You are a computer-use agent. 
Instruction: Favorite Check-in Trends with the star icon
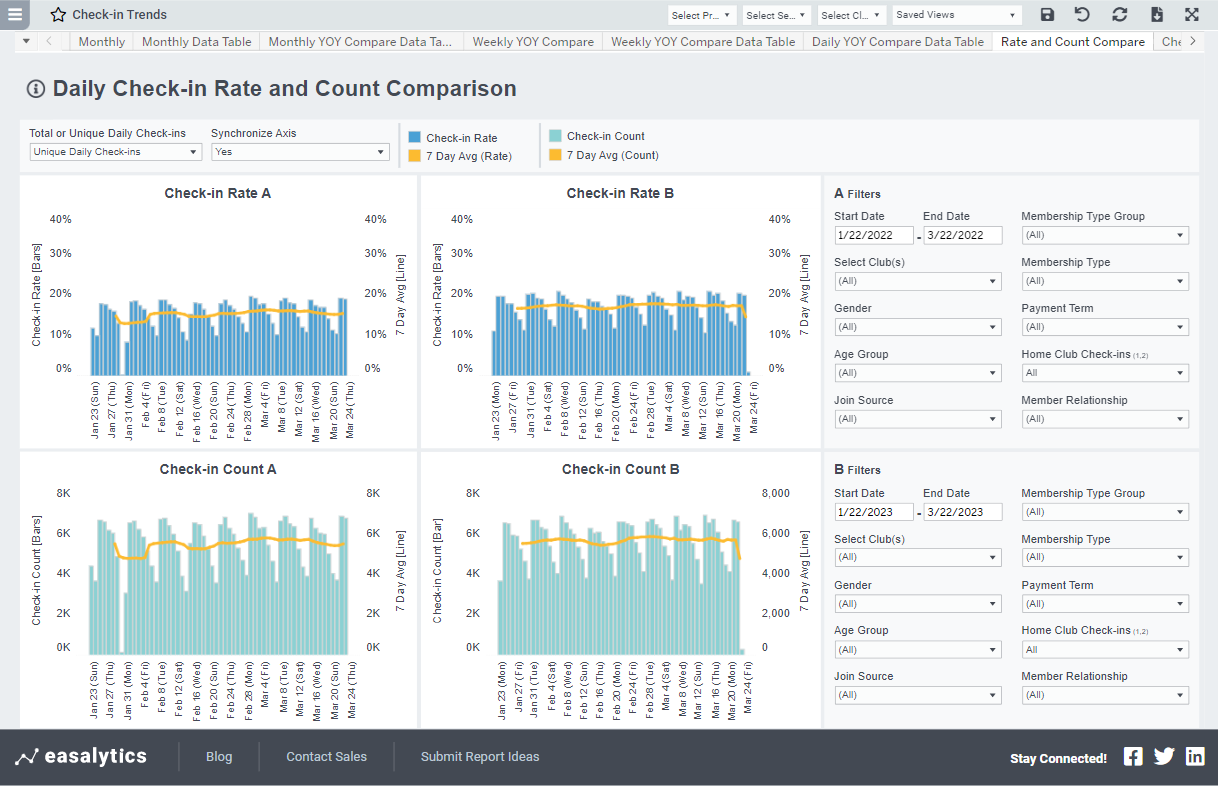pyautogui.click(x=57, y=15)
